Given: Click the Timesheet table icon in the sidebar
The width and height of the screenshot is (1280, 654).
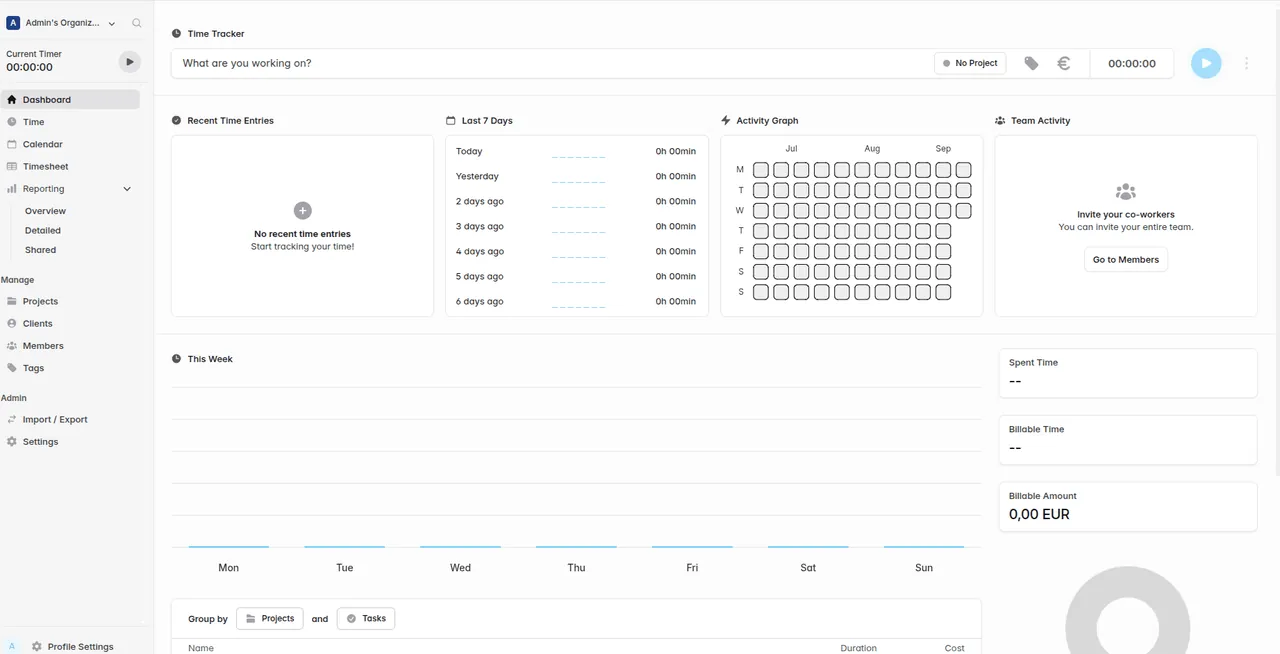Looking at the screenshot, I should (x=12, y=166).
